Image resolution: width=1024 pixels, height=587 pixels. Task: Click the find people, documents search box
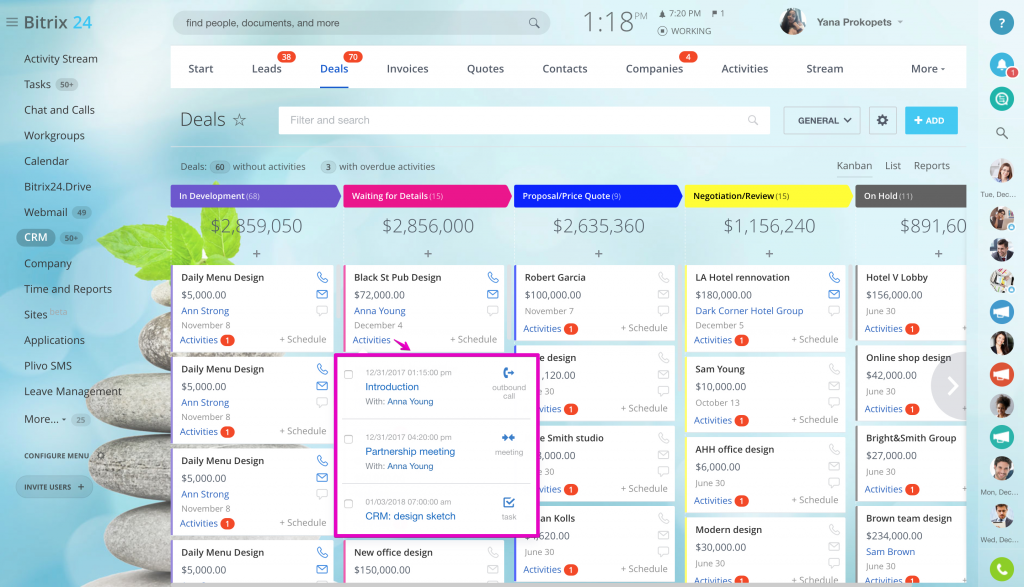click(361, 23)
